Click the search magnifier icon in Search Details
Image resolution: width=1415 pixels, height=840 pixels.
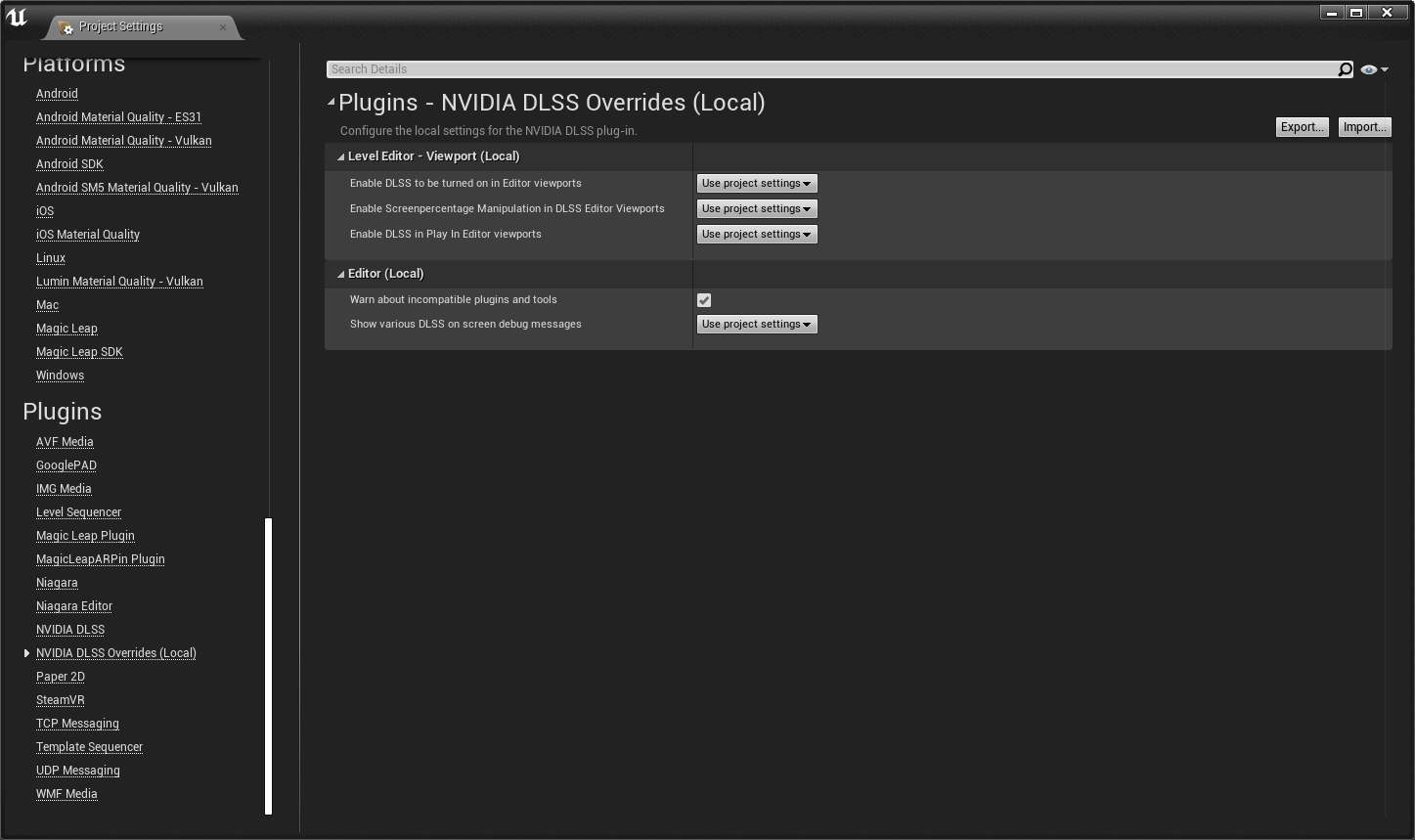(1345, 69)
